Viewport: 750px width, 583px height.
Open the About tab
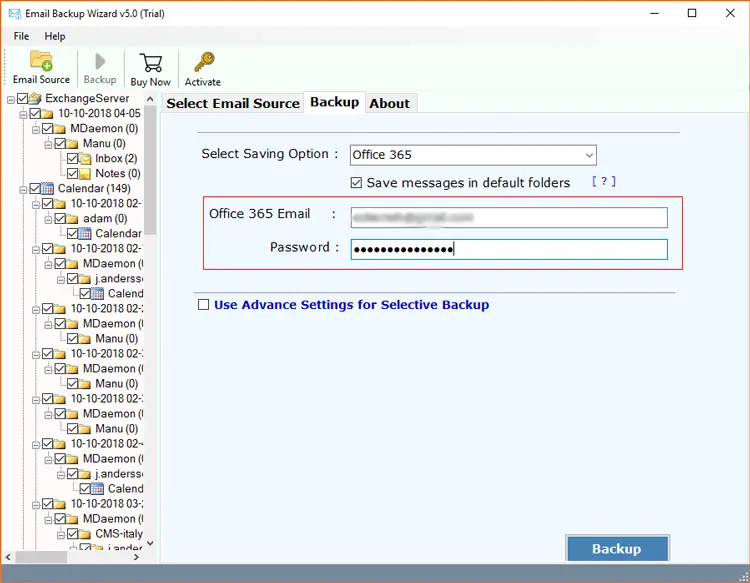pyautogui.click(x=389, y=103)
